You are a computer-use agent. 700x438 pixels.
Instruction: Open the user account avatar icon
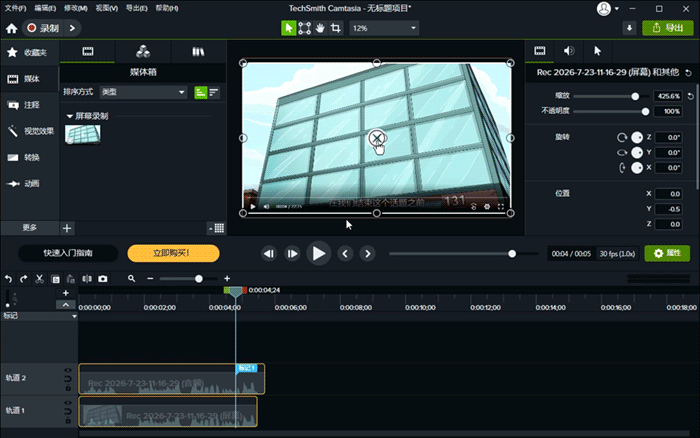pyautogui.click(x=604, y=8)
